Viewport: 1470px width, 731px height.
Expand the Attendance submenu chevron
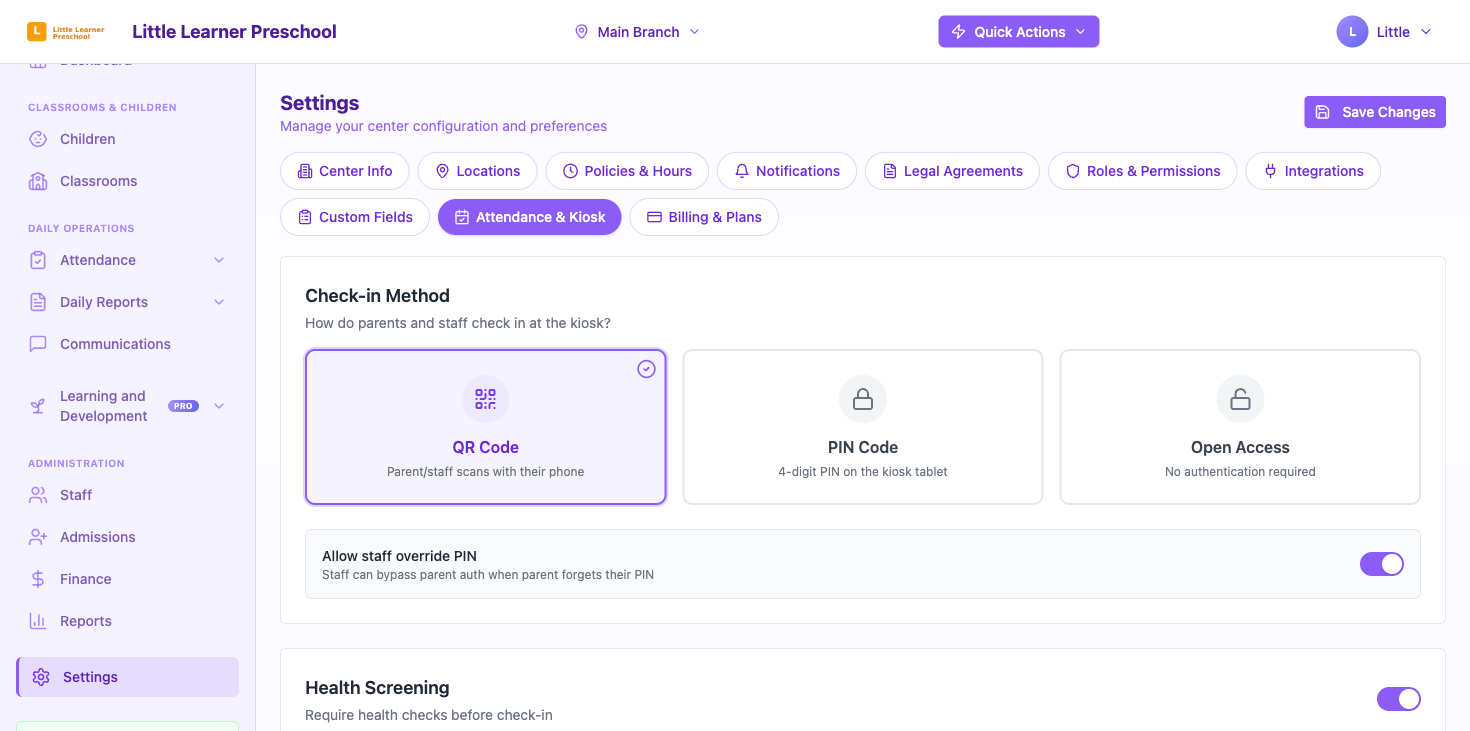[x=219, y=260]
